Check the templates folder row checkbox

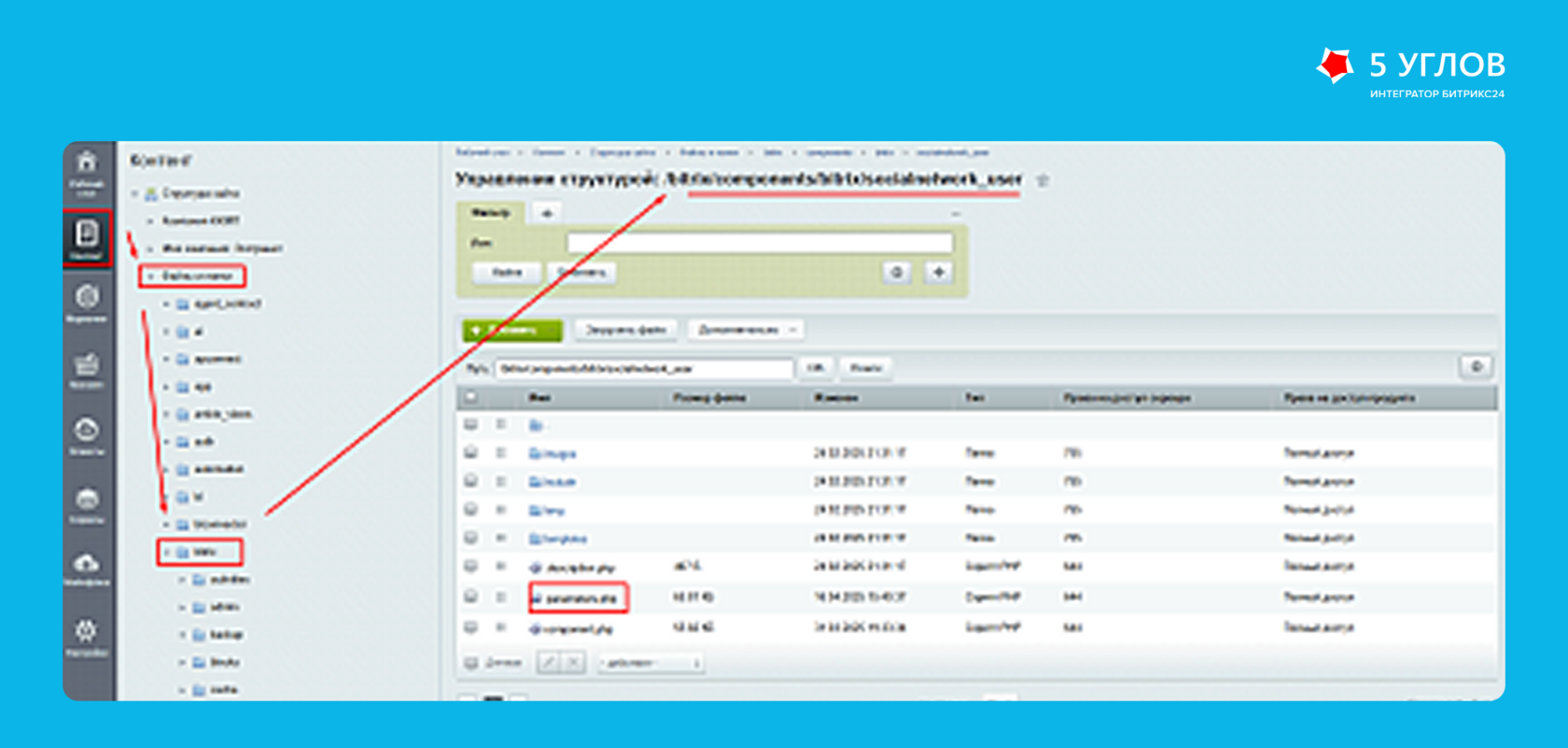click(x=471, y=538)
